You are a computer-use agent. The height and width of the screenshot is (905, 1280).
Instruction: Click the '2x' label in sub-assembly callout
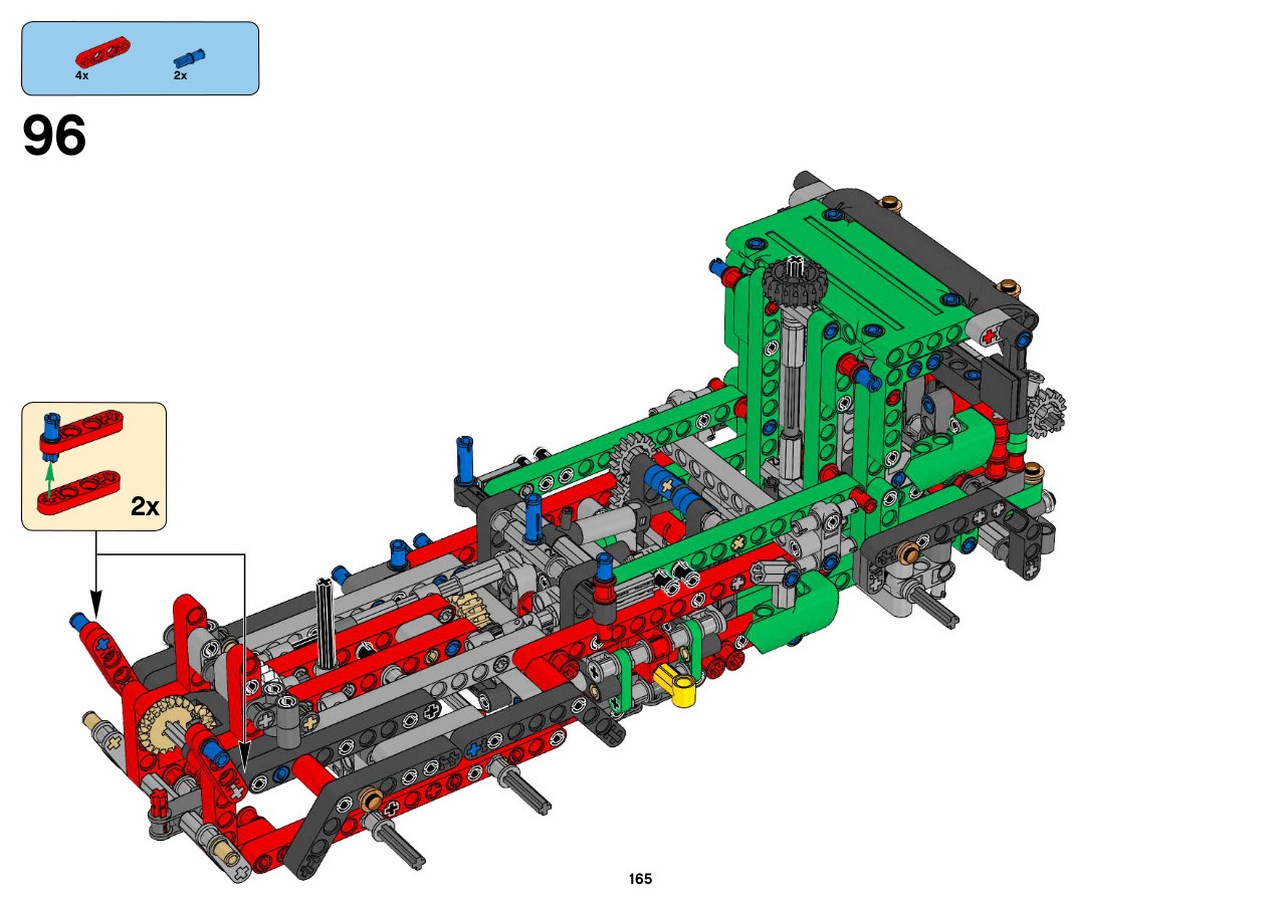tap(145, 507)
